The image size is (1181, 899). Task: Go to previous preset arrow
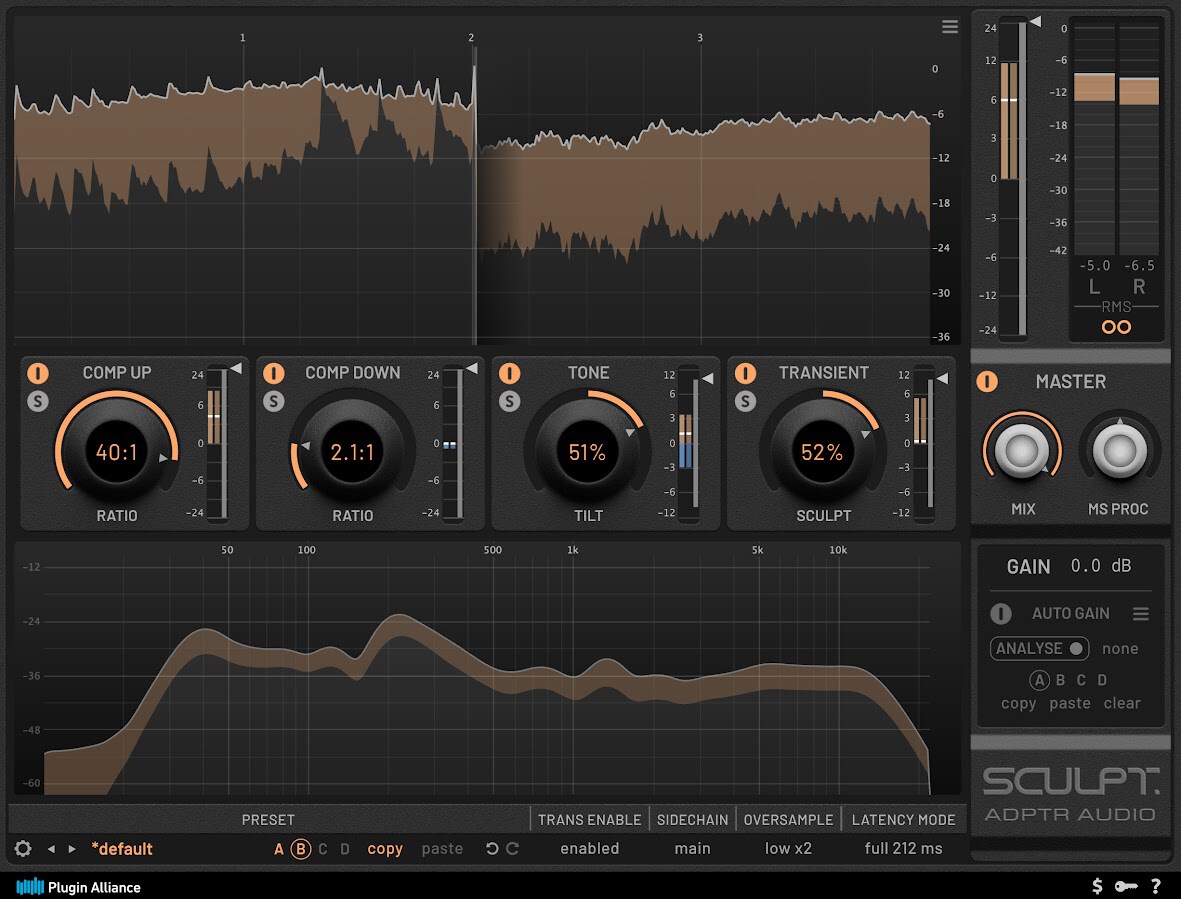[51, 849]
